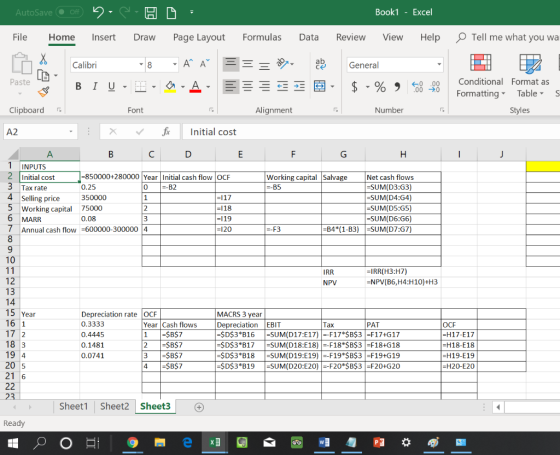Click the Insert Function fx icon
560x455 pixels.
click(x=166, y=132)
